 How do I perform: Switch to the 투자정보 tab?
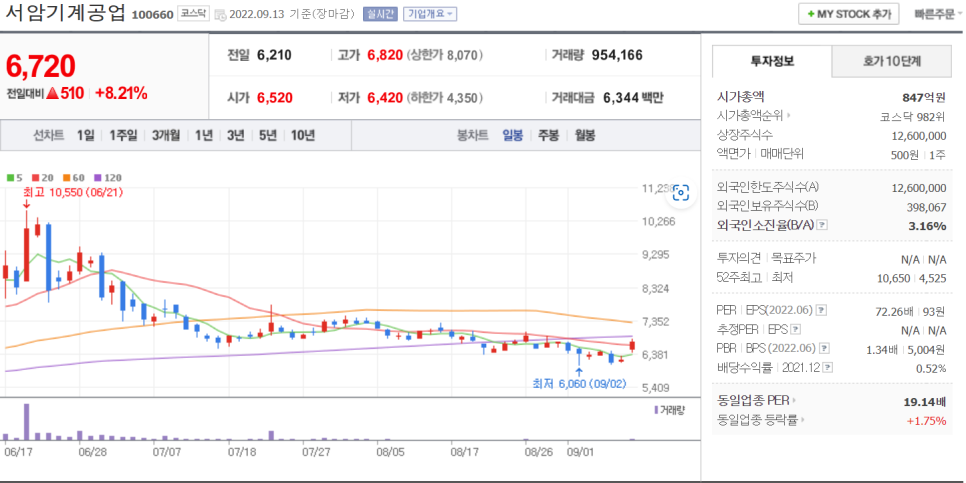click(x=772, y=61)
